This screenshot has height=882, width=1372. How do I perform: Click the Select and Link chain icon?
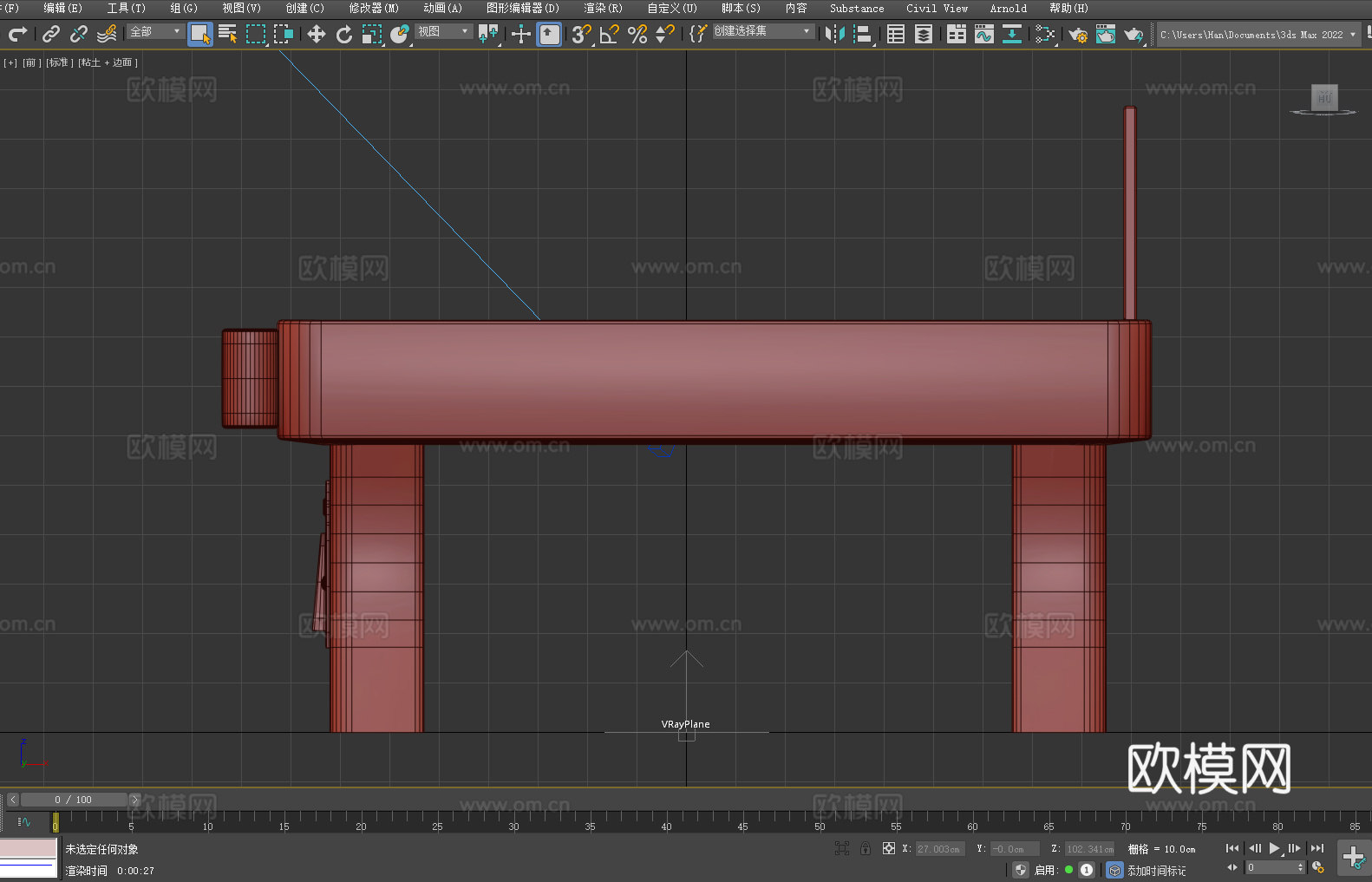coord(51,34)
